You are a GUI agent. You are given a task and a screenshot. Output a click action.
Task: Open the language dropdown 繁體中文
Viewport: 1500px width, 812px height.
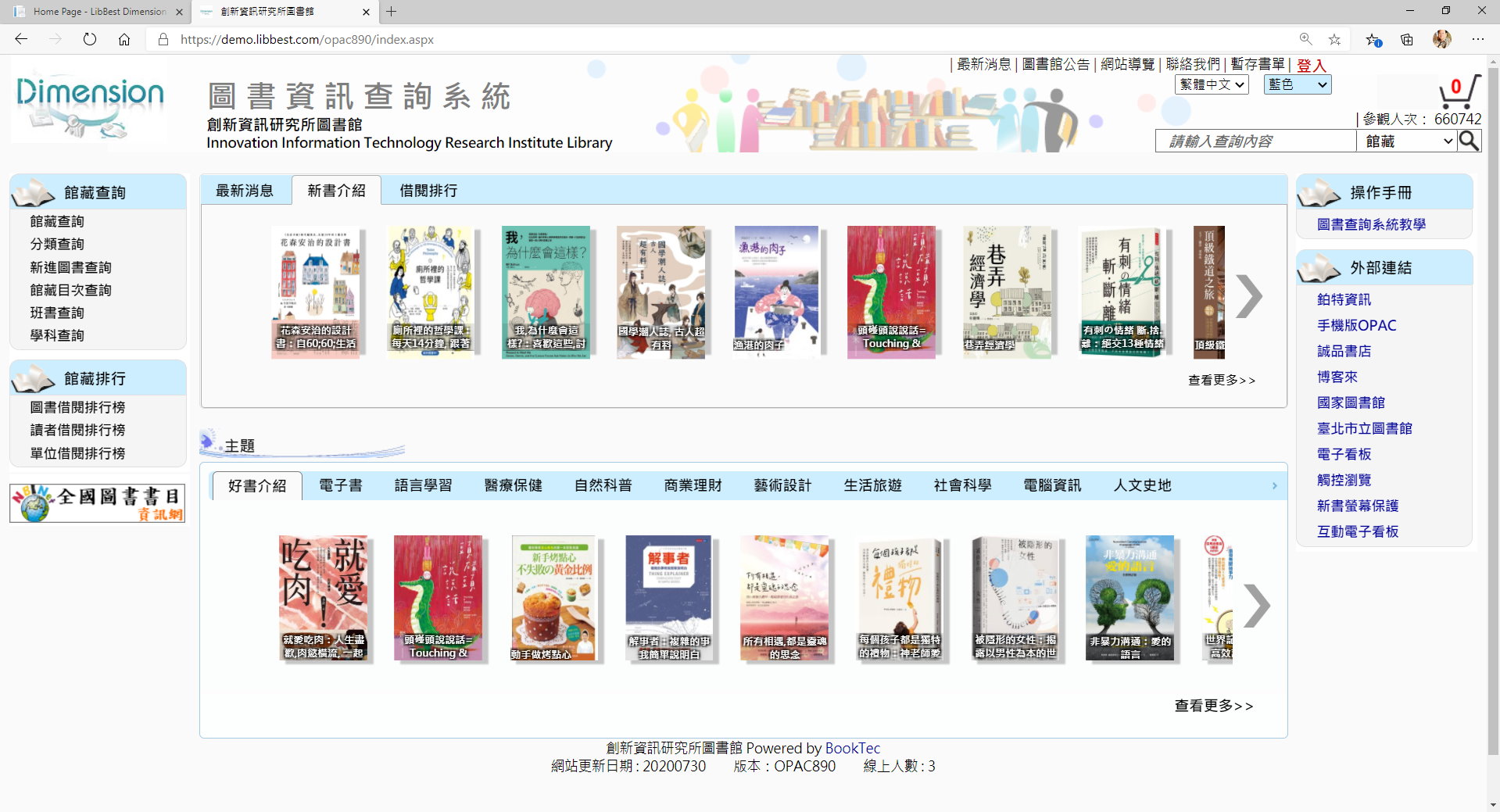coord(1212,84)
